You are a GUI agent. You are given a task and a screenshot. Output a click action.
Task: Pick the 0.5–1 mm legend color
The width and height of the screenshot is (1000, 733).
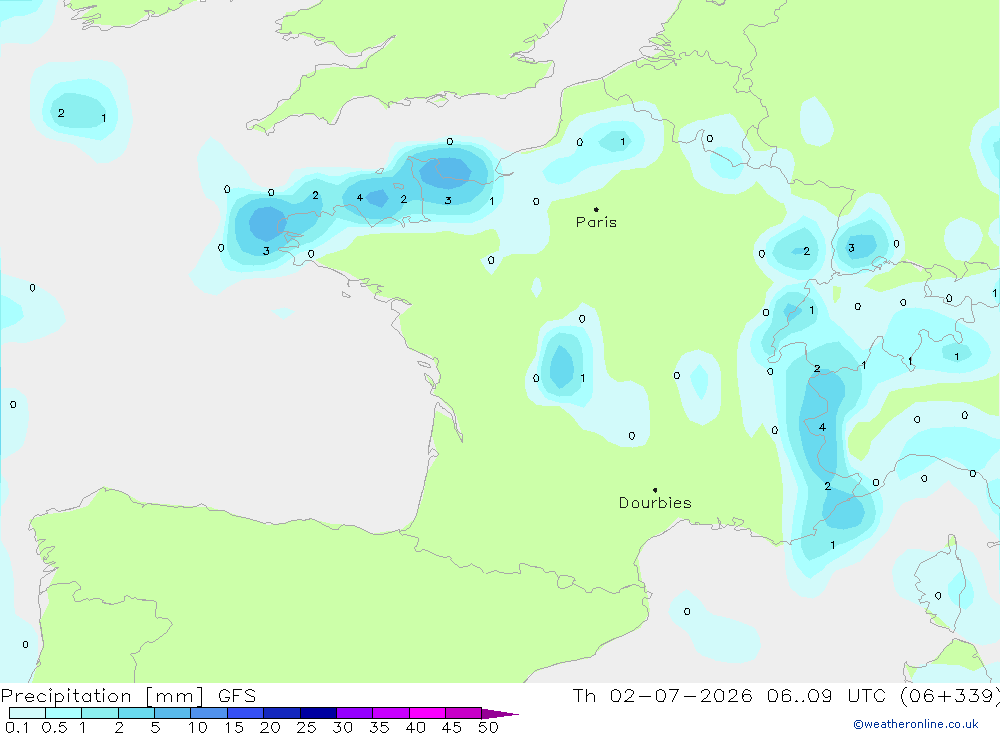pyautogui.click(x=64, y=713)
